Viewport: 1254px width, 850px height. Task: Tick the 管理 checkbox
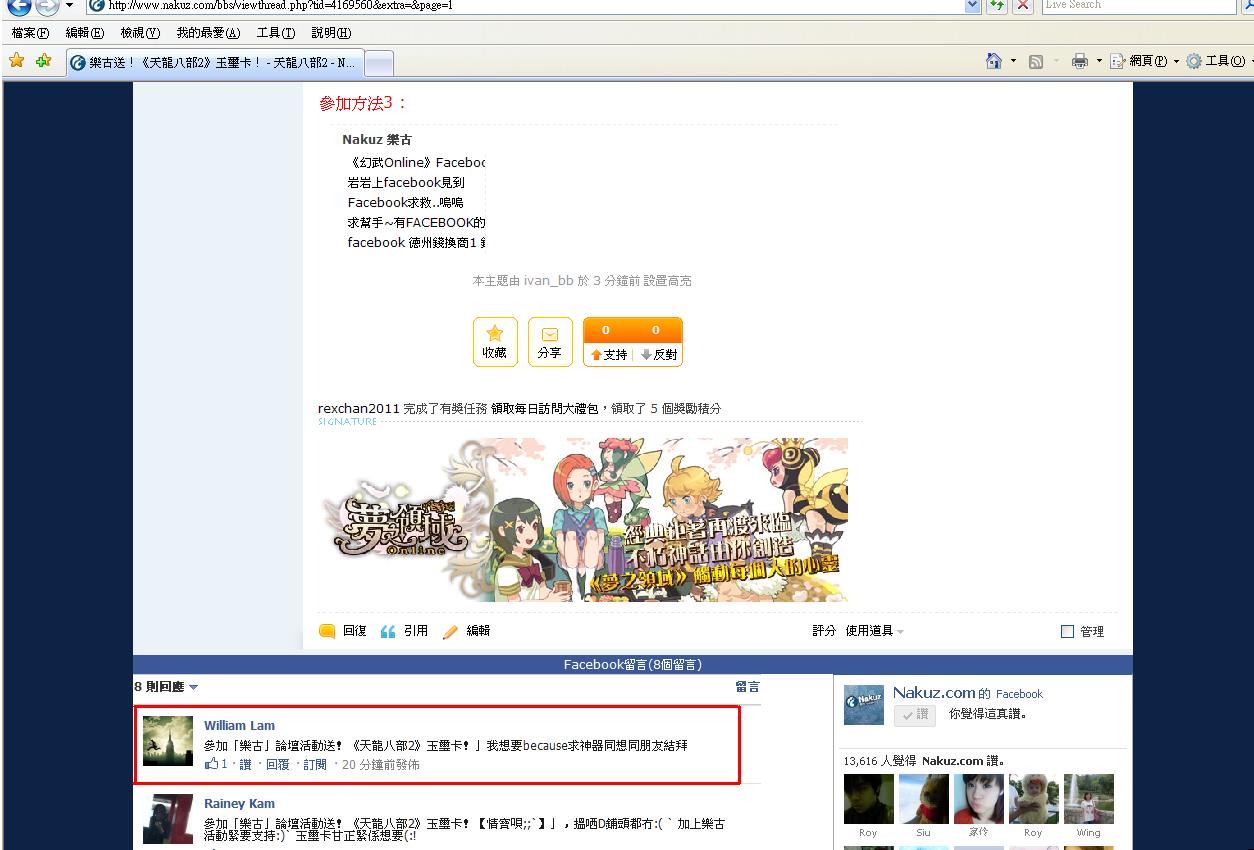(1067, 632)
